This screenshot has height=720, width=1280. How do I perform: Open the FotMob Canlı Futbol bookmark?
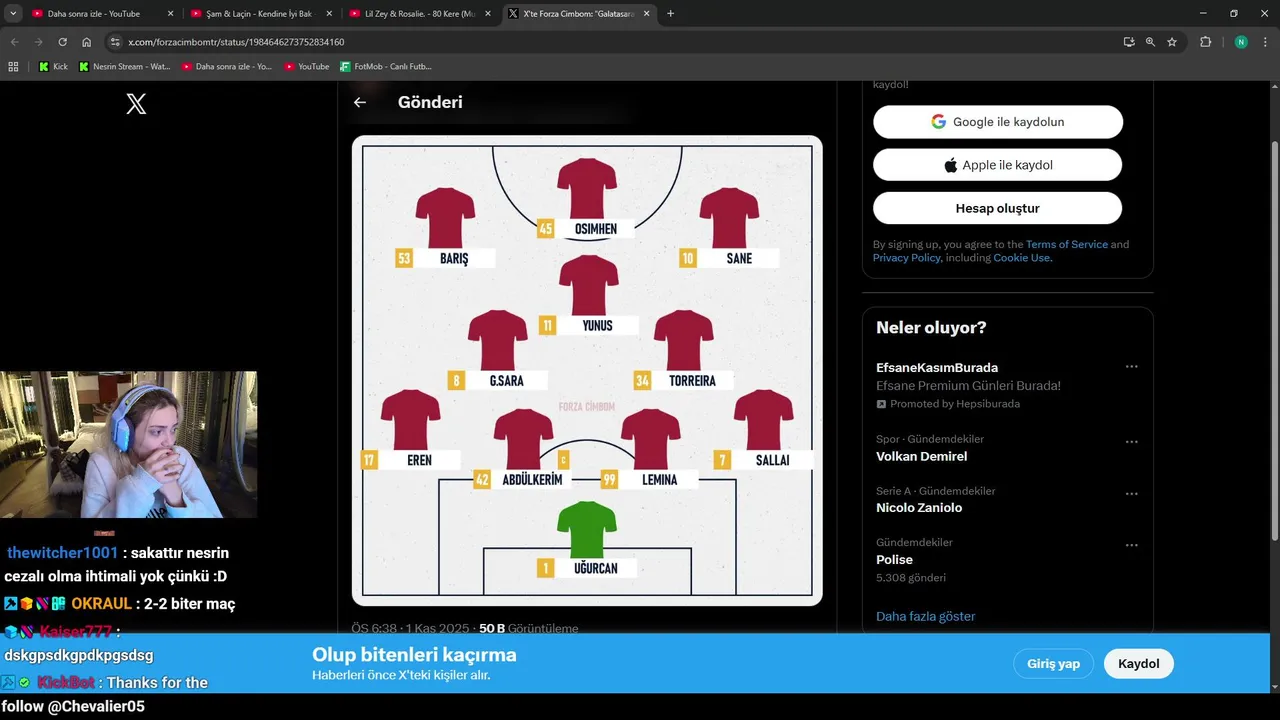pyautogui.click(x=386, y=66)
